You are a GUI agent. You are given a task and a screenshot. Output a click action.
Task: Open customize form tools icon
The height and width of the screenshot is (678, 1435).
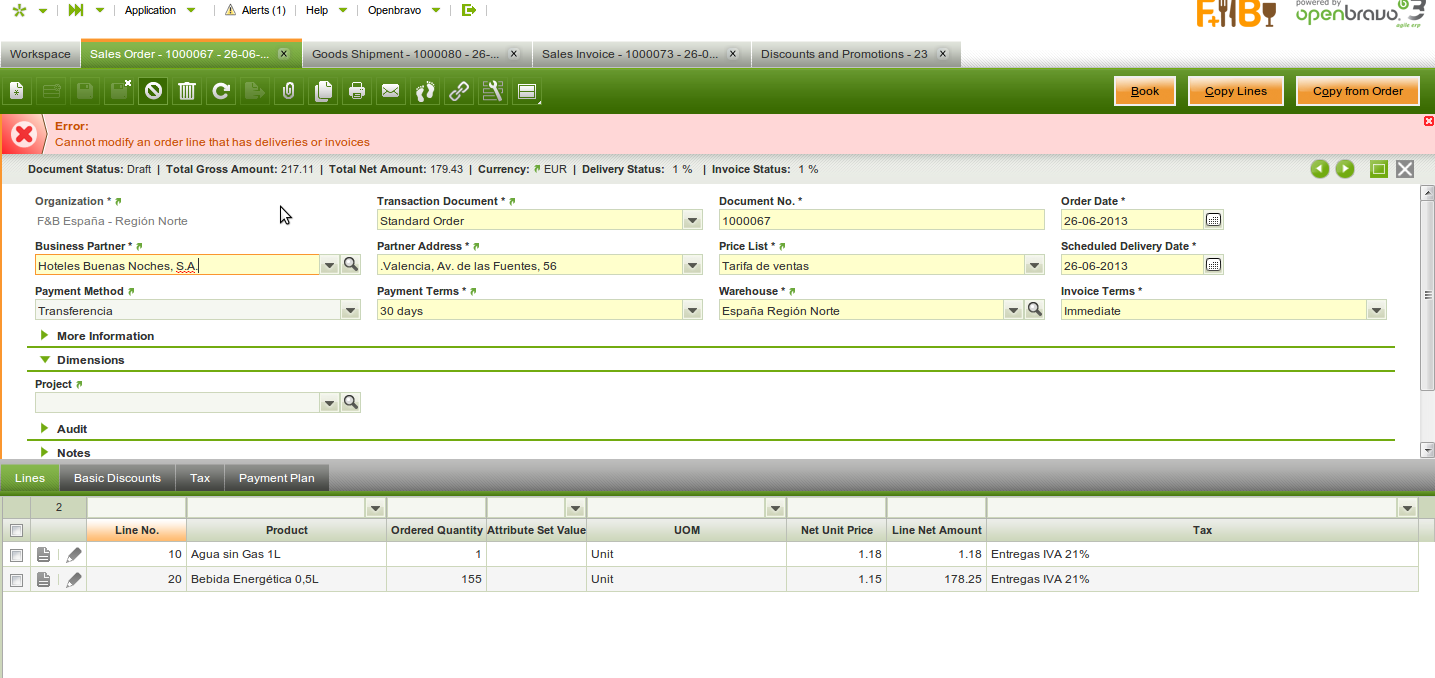coord(493,92)
